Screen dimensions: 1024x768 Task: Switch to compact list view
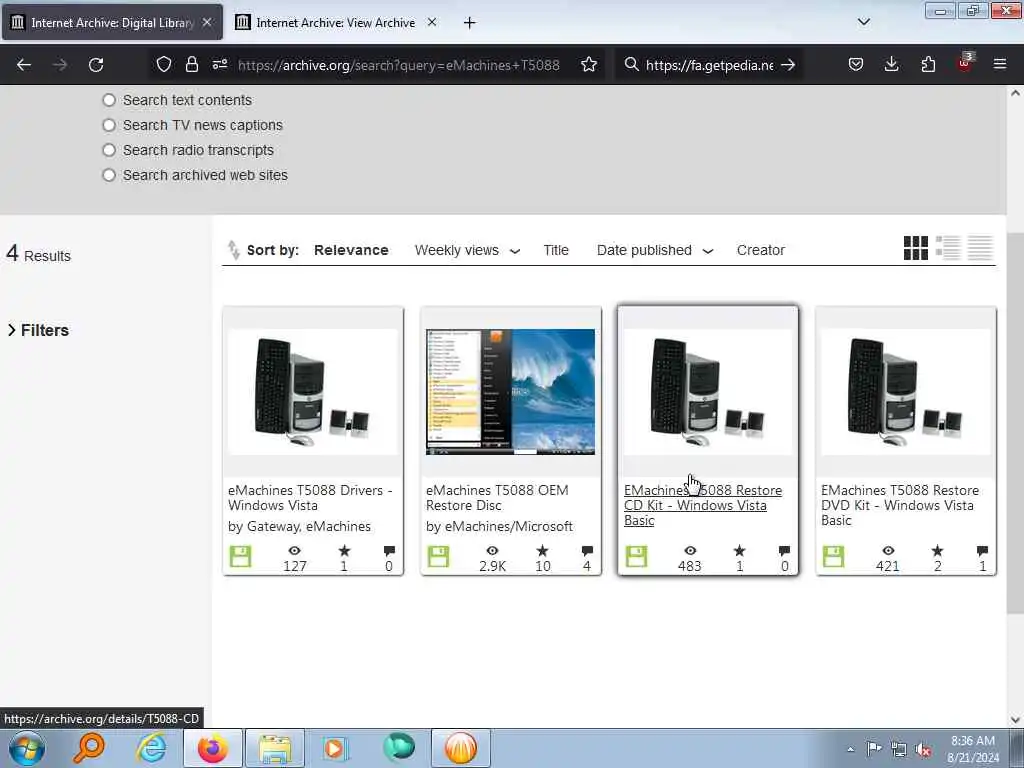click(x=980, y=248)
